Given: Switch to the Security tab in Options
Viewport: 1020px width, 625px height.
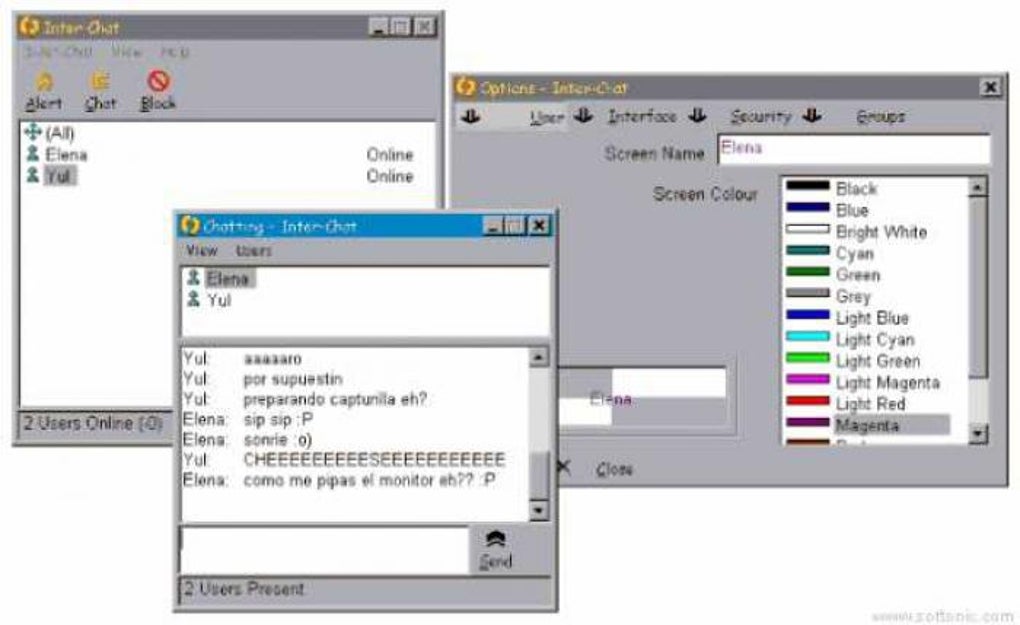Looking at the screenshot, I should [760, 116].
